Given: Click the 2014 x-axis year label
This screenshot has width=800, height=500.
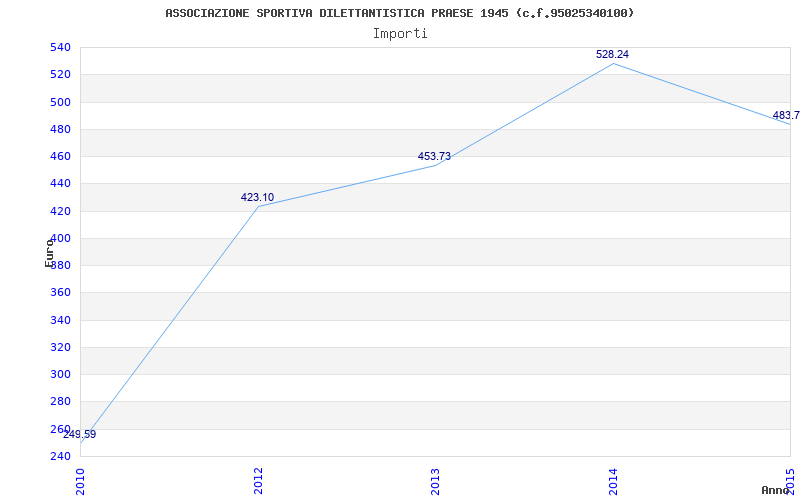Looking at the screenshot, I should 613,480.
